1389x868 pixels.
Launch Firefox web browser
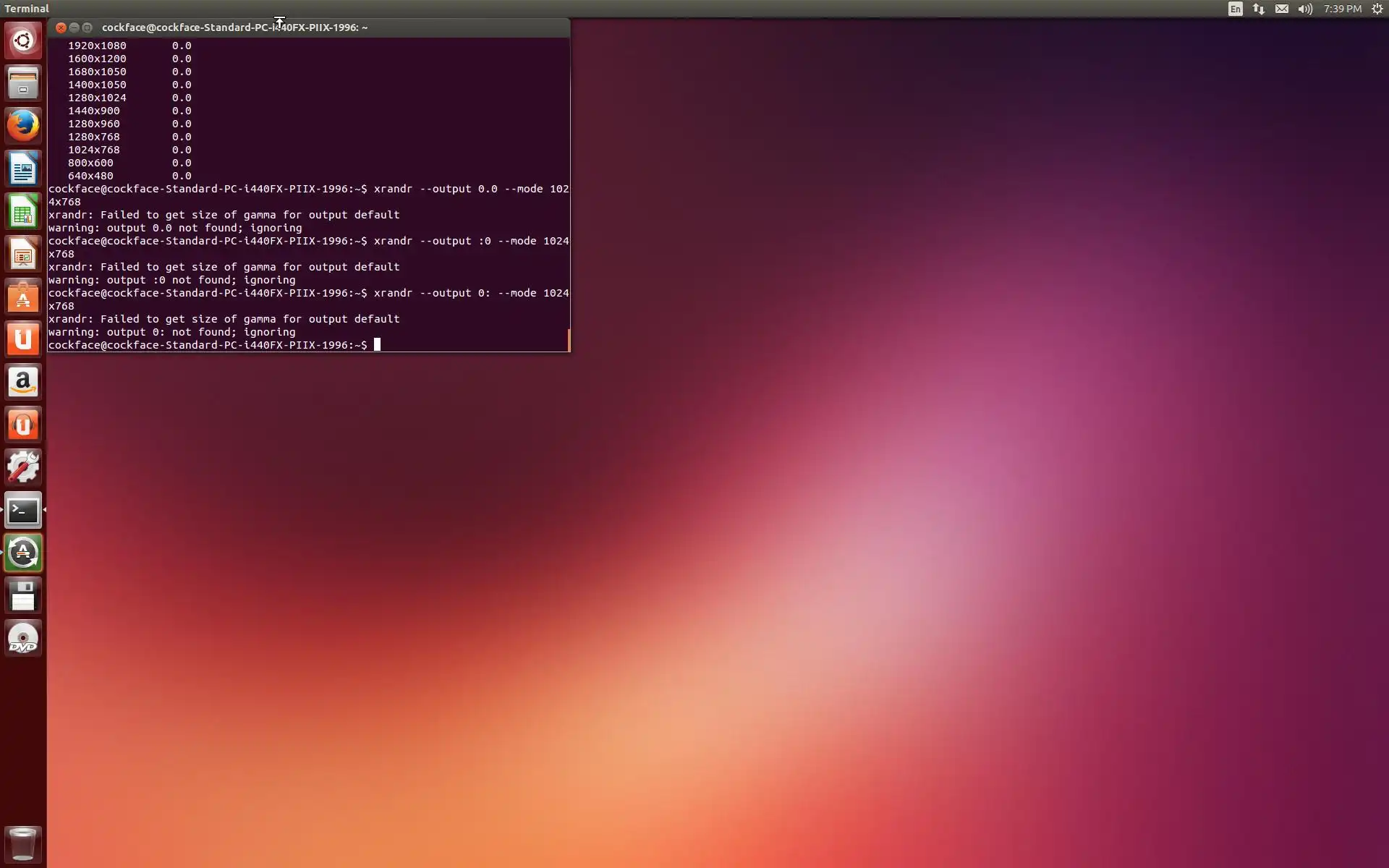tap(23, 126)
